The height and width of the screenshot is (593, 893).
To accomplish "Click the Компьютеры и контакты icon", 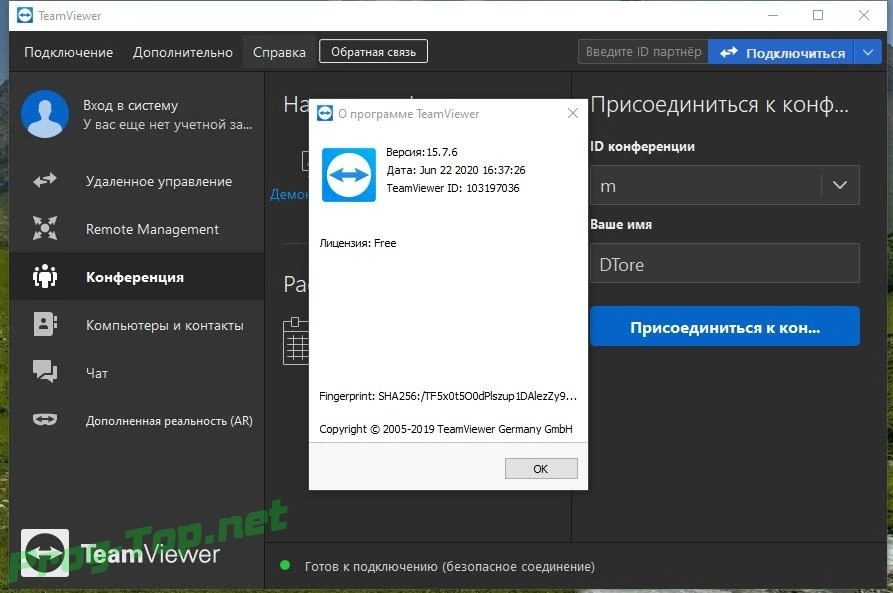I will point(44,324).
